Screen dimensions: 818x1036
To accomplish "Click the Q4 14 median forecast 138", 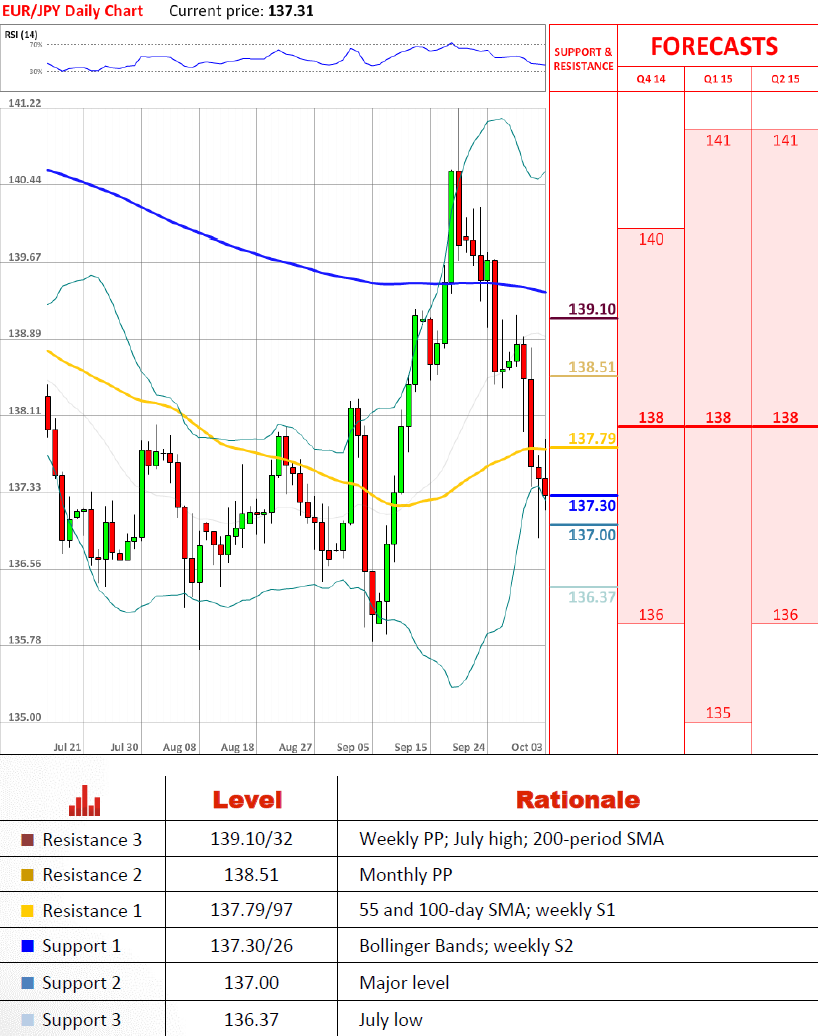I will point(651,418).
